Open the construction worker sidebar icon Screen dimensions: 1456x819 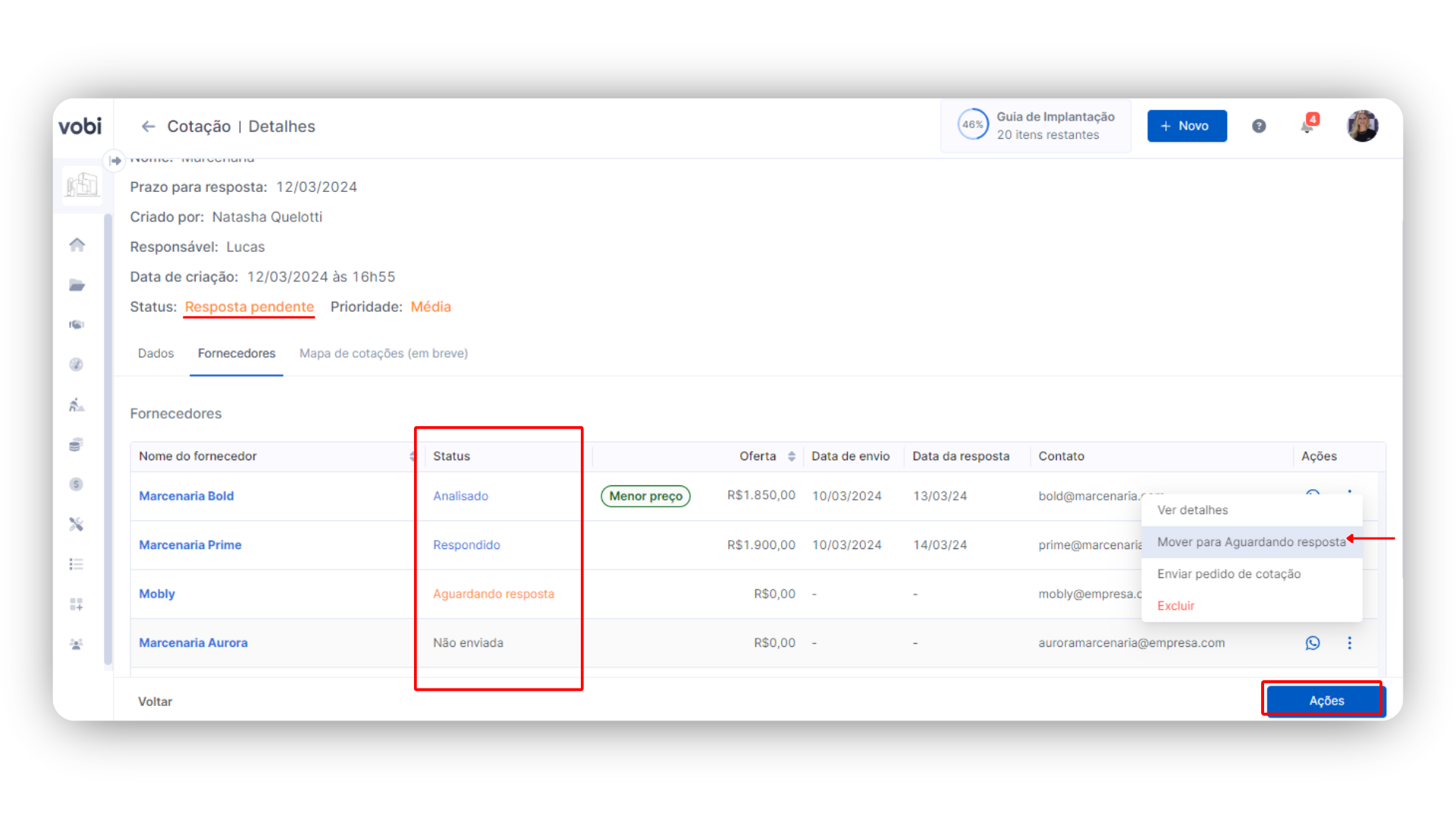[x=77, y=405]
